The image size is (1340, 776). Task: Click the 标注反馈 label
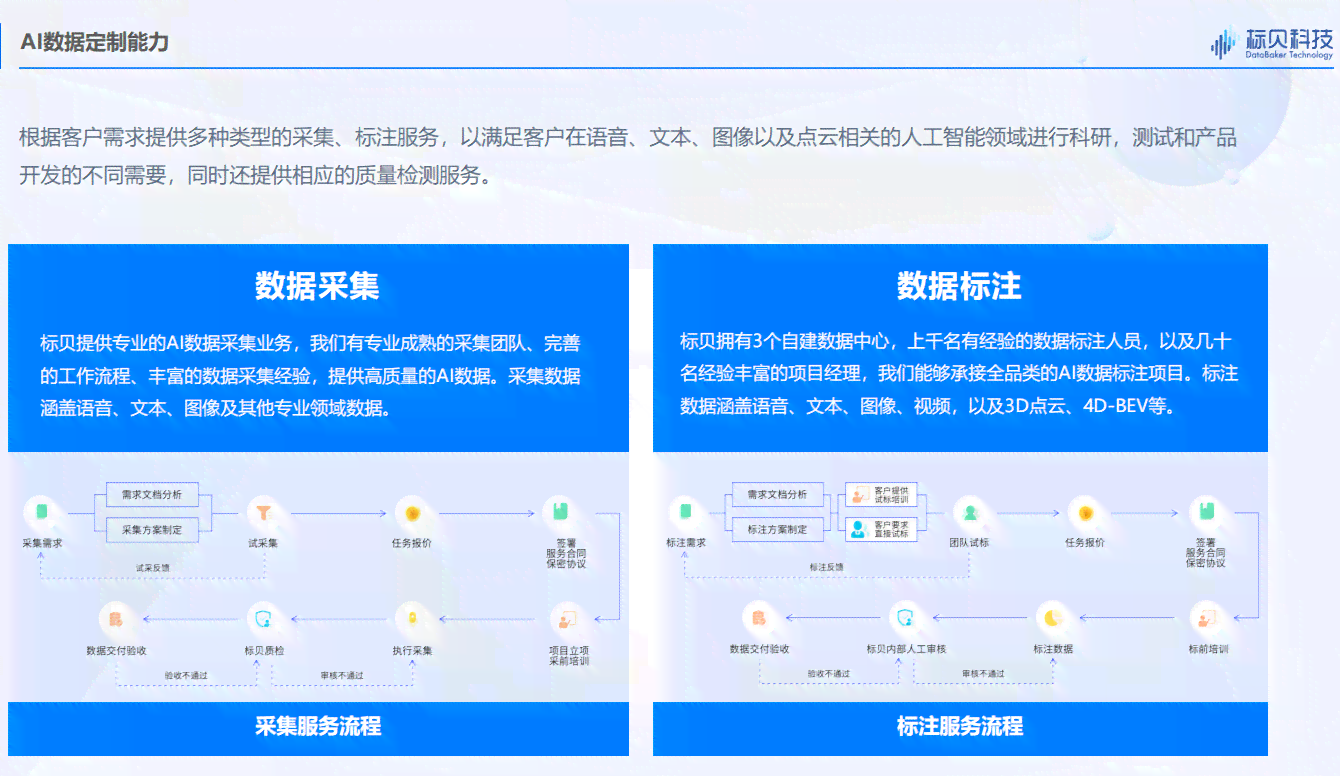coord(826,566)
